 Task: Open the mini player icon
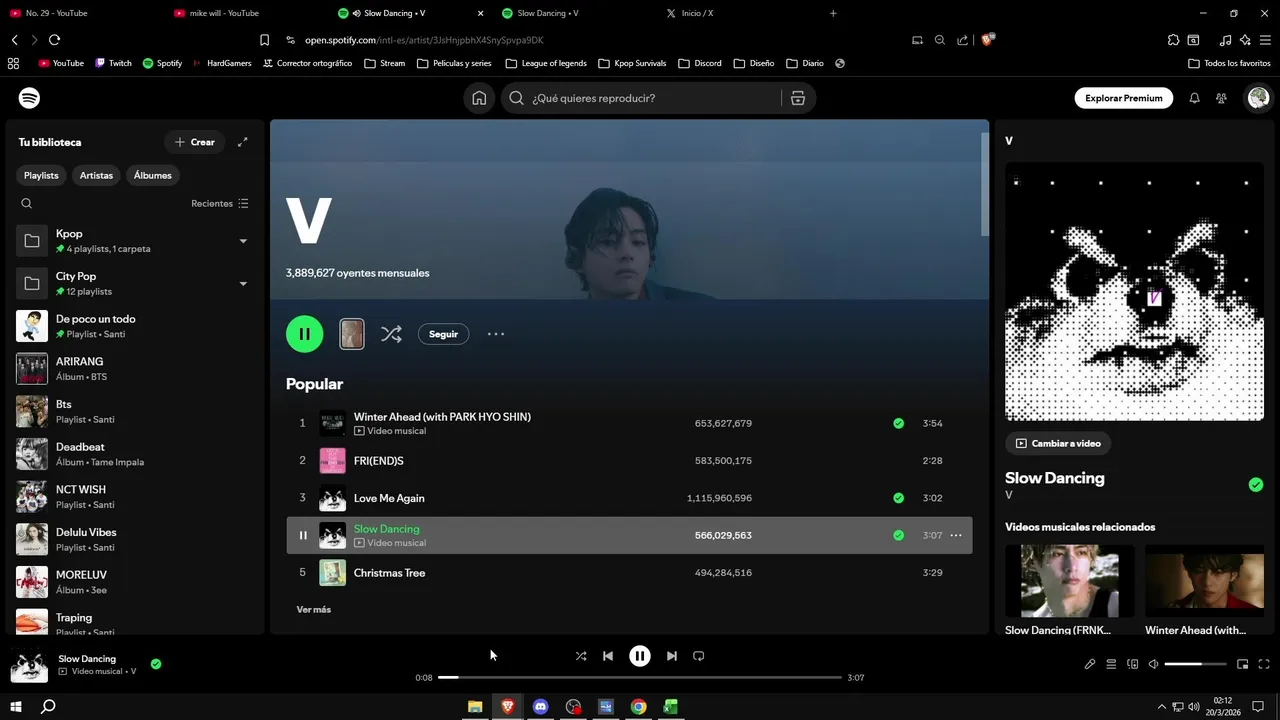coord(1243,664)
